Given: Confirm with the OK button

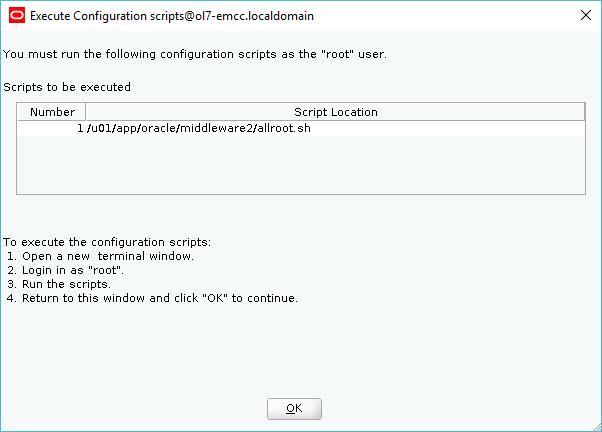Looking at the screenshot, I should [294, 409].
